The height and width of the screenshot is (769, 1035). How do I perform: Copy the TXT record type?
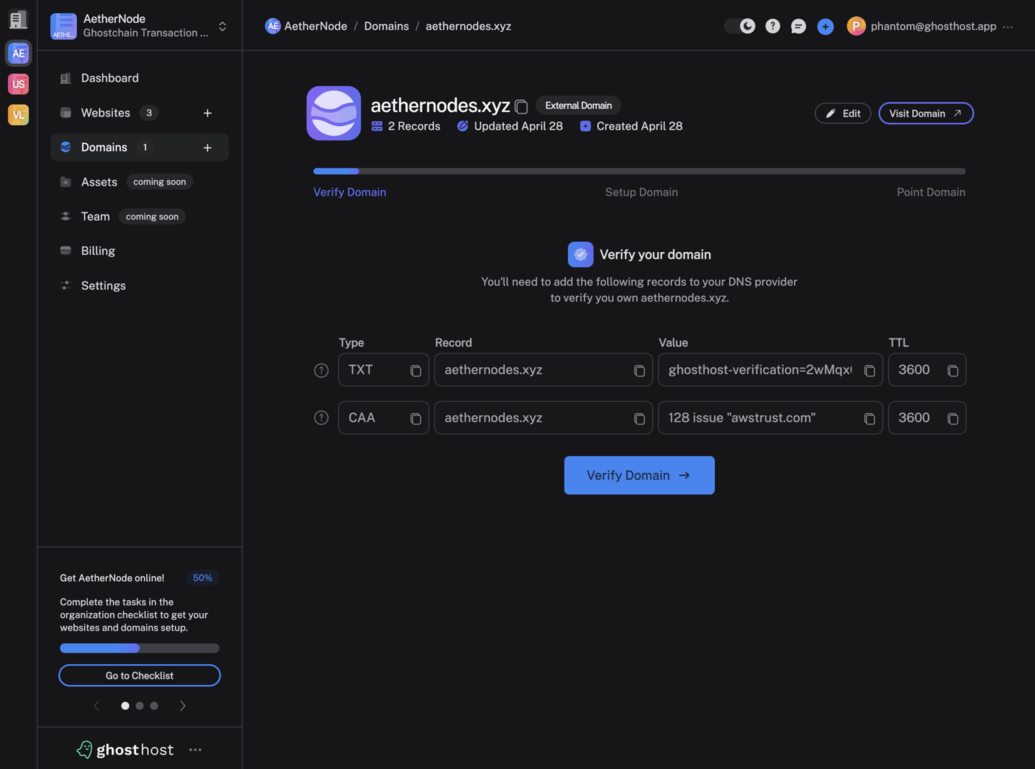tap(415, 371)
